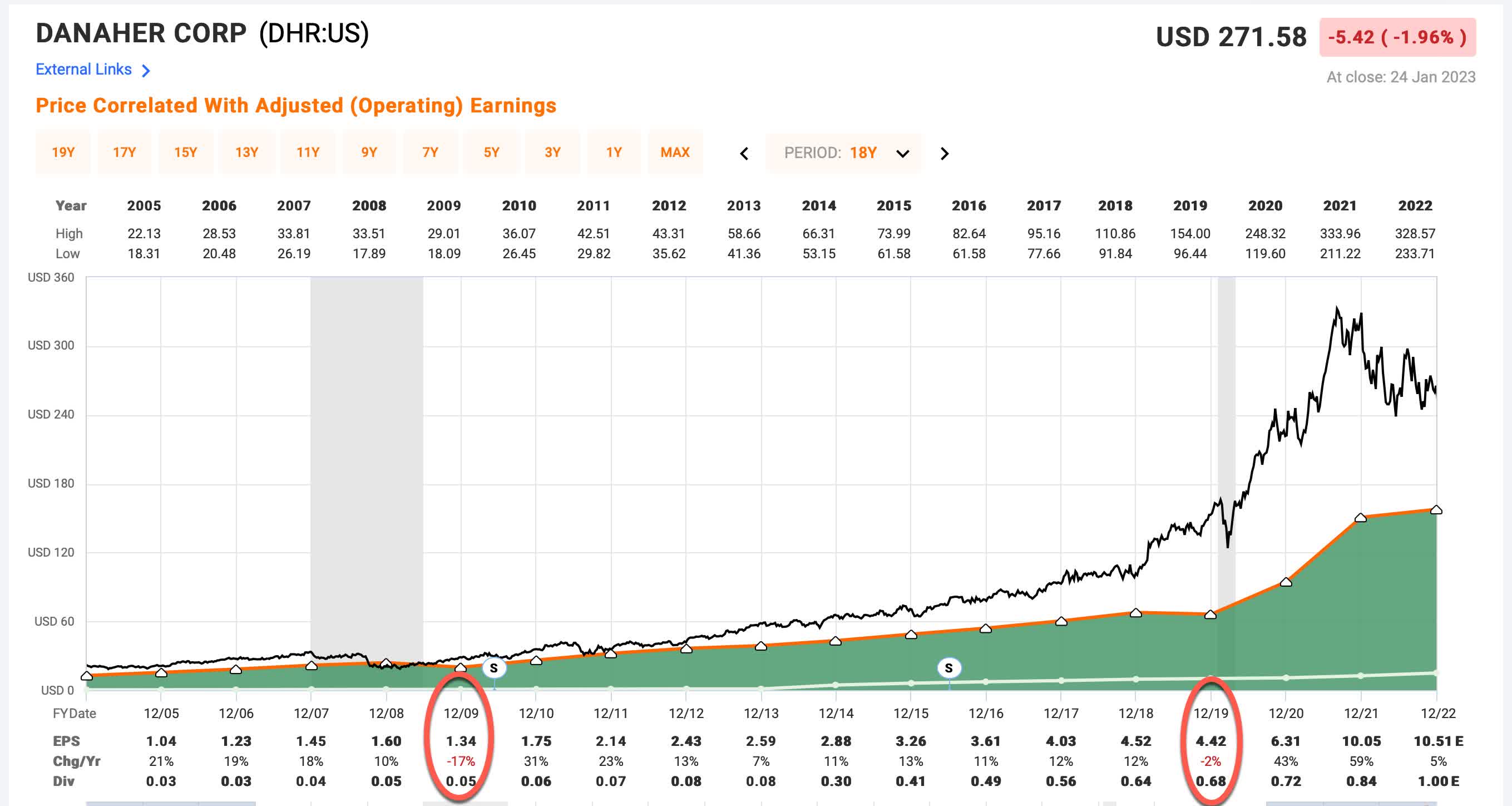Viewport: 1512px width, 806px height.
Task: Select the 19Y time range button
Action: (63, 152)
